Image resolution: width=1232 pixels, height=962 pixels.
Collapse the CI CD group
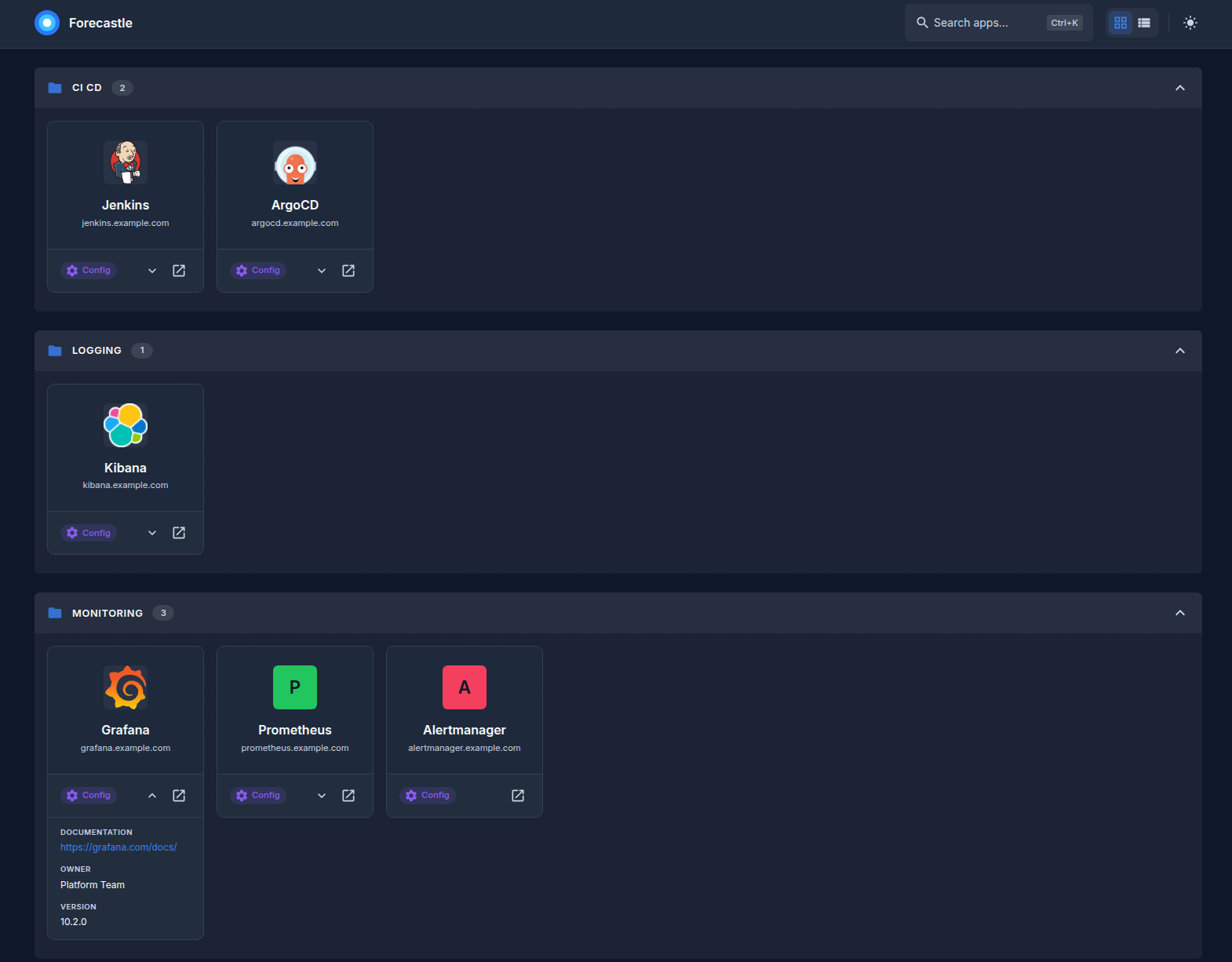point(1180,88)
